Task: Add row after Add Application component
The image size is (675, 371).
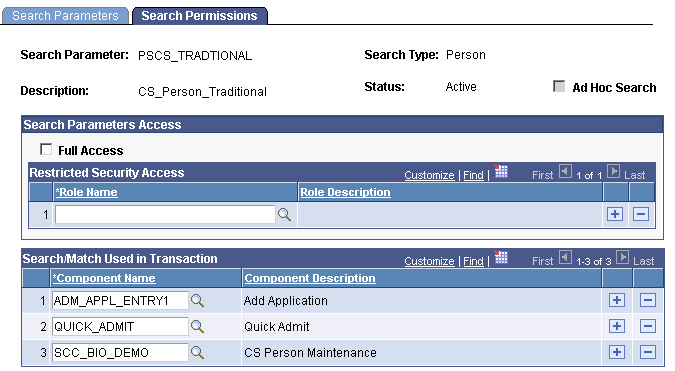Action: 616,300
